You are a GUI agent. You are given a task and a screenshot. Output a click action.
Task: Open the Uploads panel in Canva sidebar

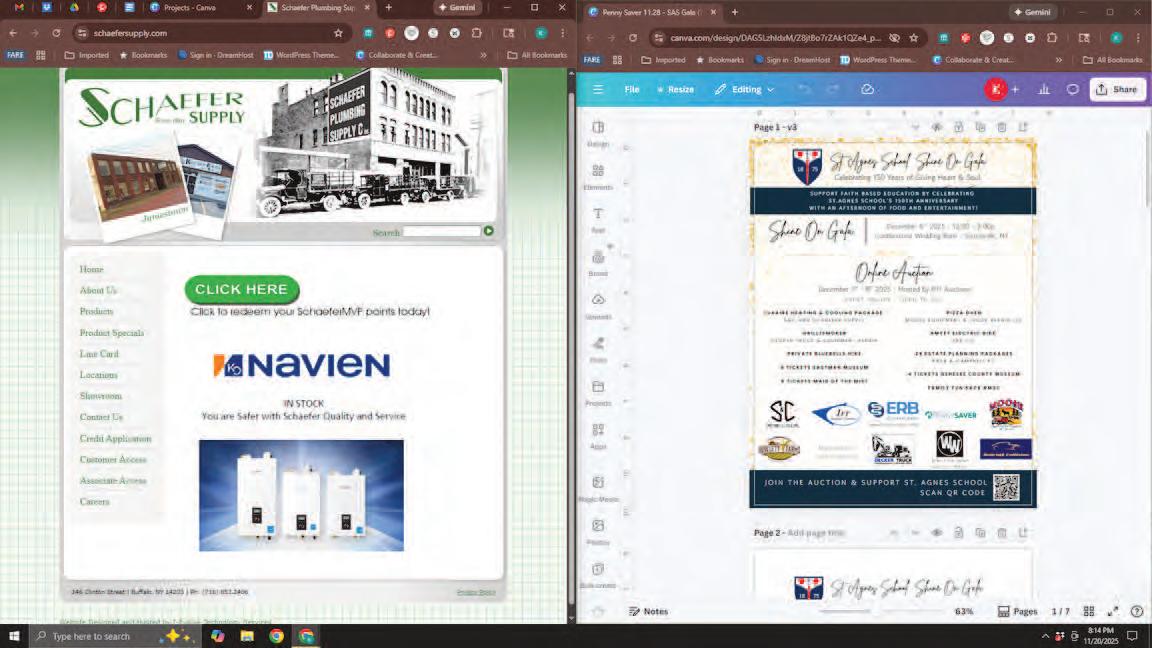598,306
